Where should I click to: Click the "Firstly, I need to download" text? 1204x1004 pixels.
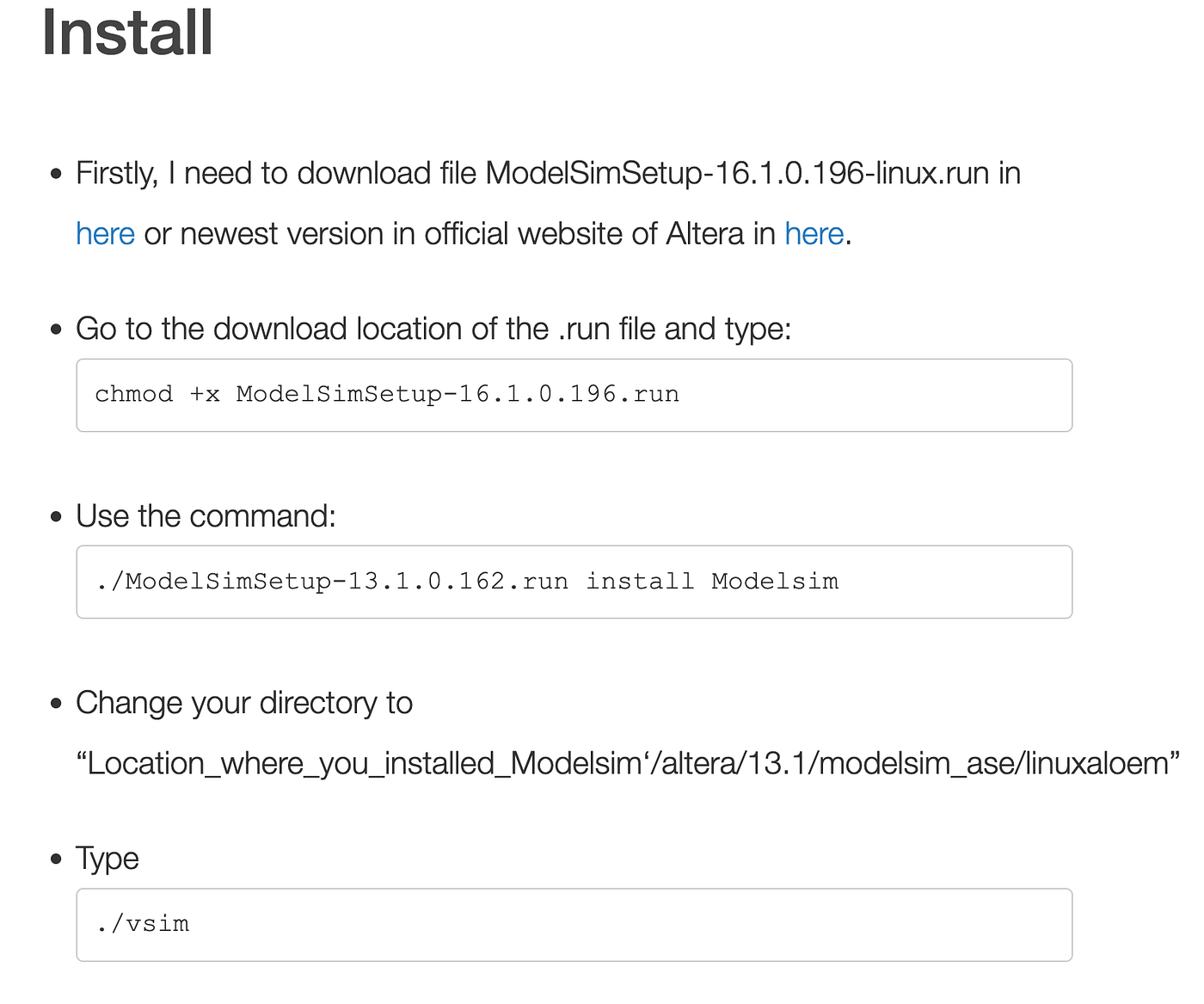click(275, 174)
